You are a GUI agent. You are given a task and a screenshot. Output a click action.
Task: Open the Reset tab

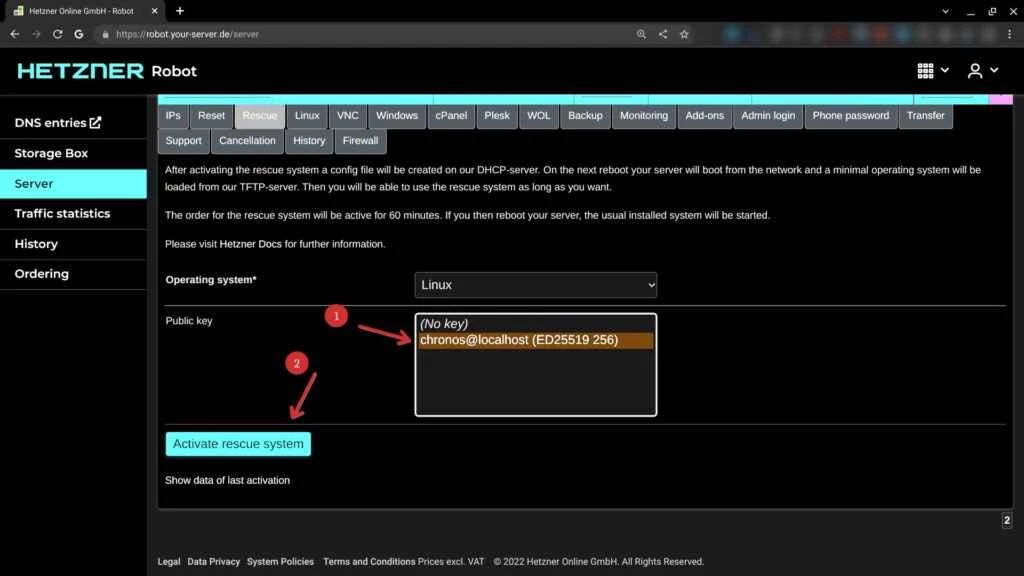pos(211,116)
